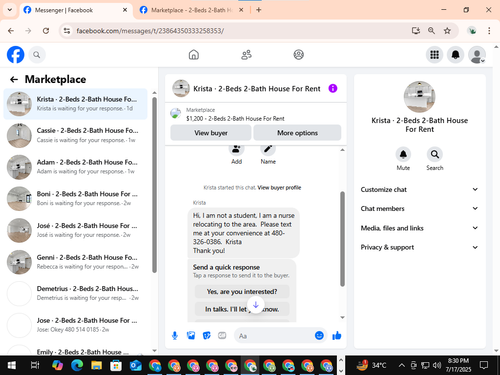The width and height of the screenshot is (500, 375).
Task: Open José is waiting conversation
Action: tap(75, 230)
